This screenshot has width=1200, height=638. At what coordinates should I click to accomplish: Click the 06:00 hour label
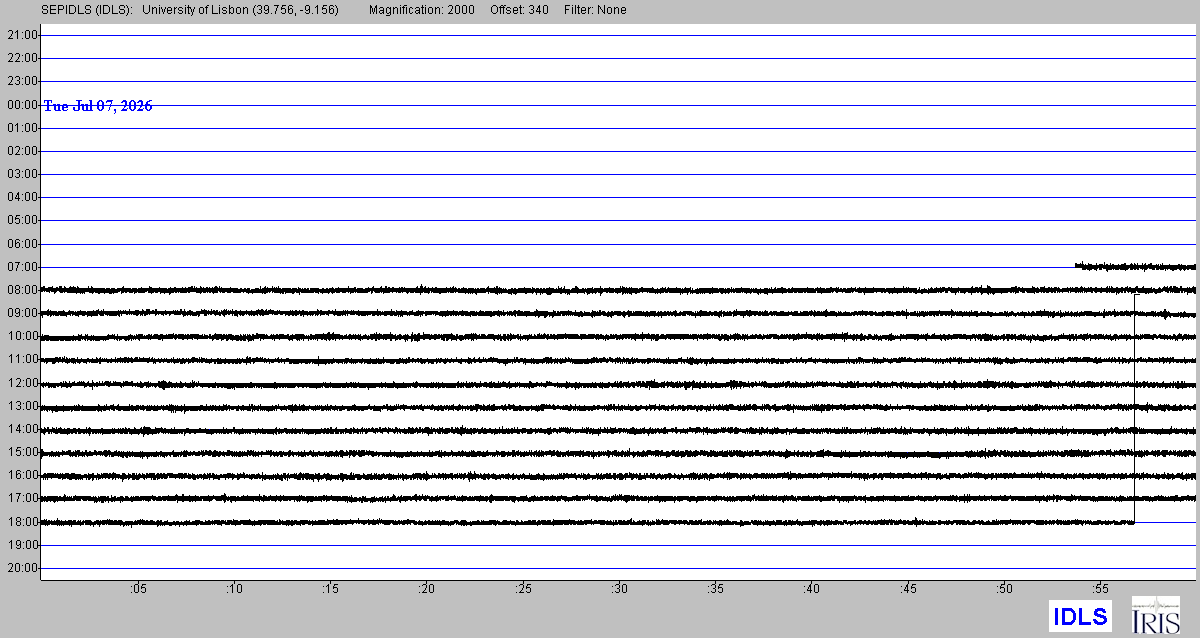[22, 244]
